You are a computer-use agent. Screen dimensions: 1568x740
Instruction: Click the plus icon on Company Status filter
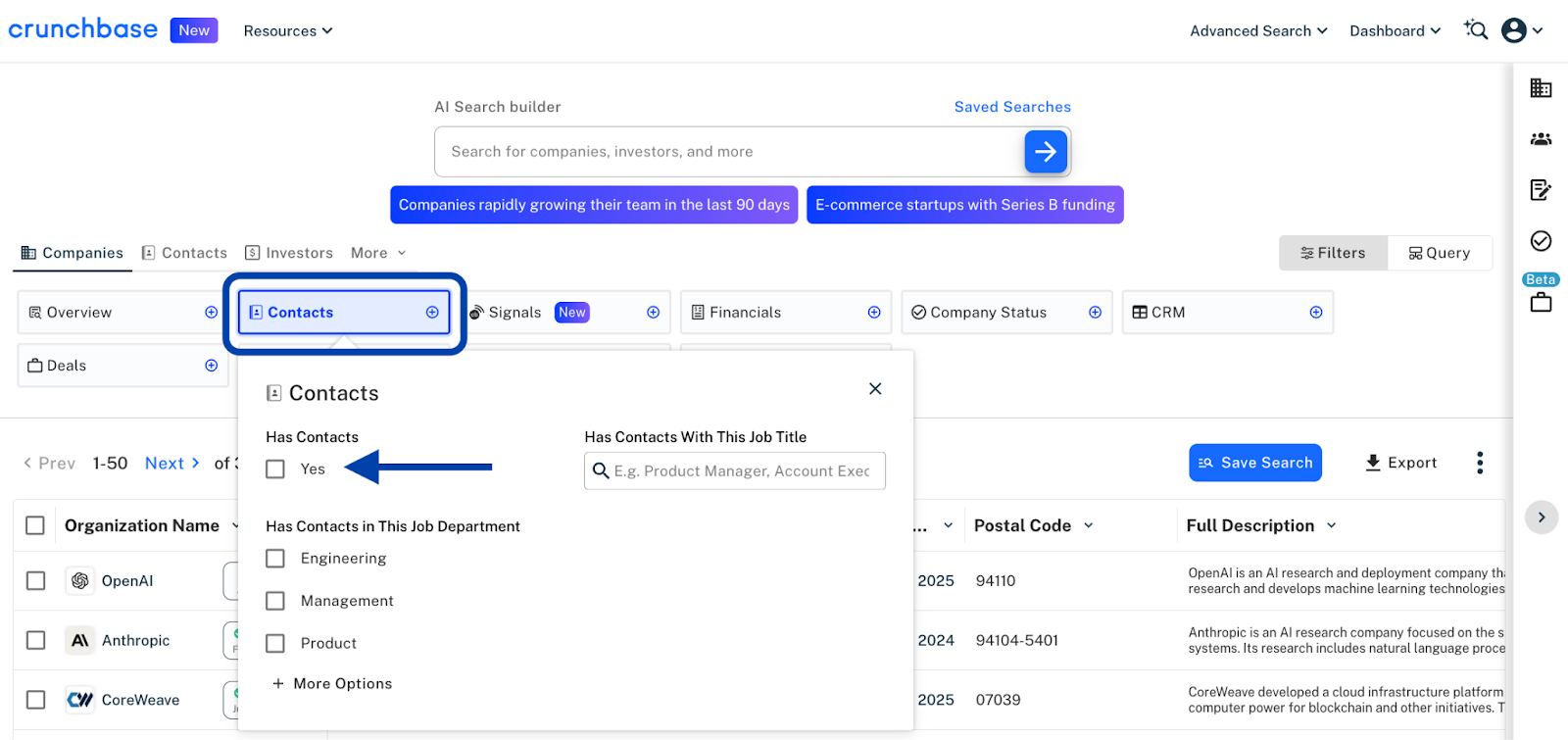[1095, 313]
